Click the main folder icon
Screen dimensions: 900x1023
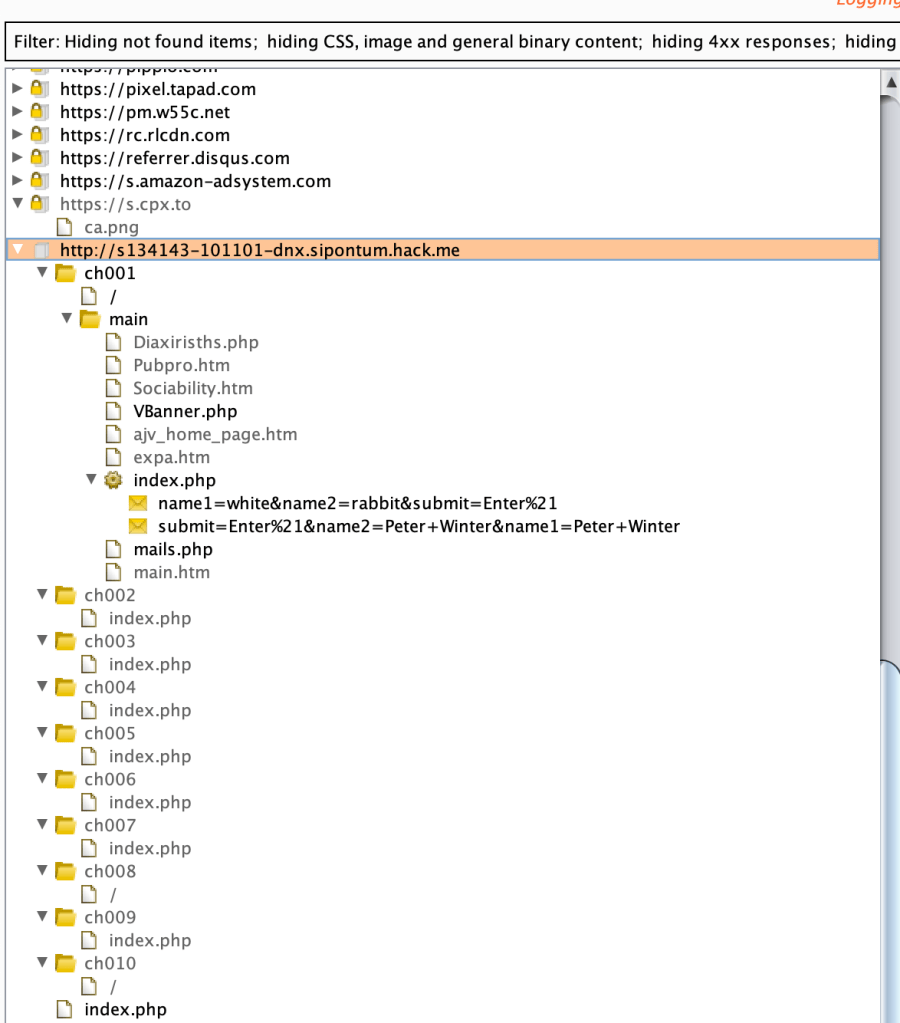coord(90,320)
